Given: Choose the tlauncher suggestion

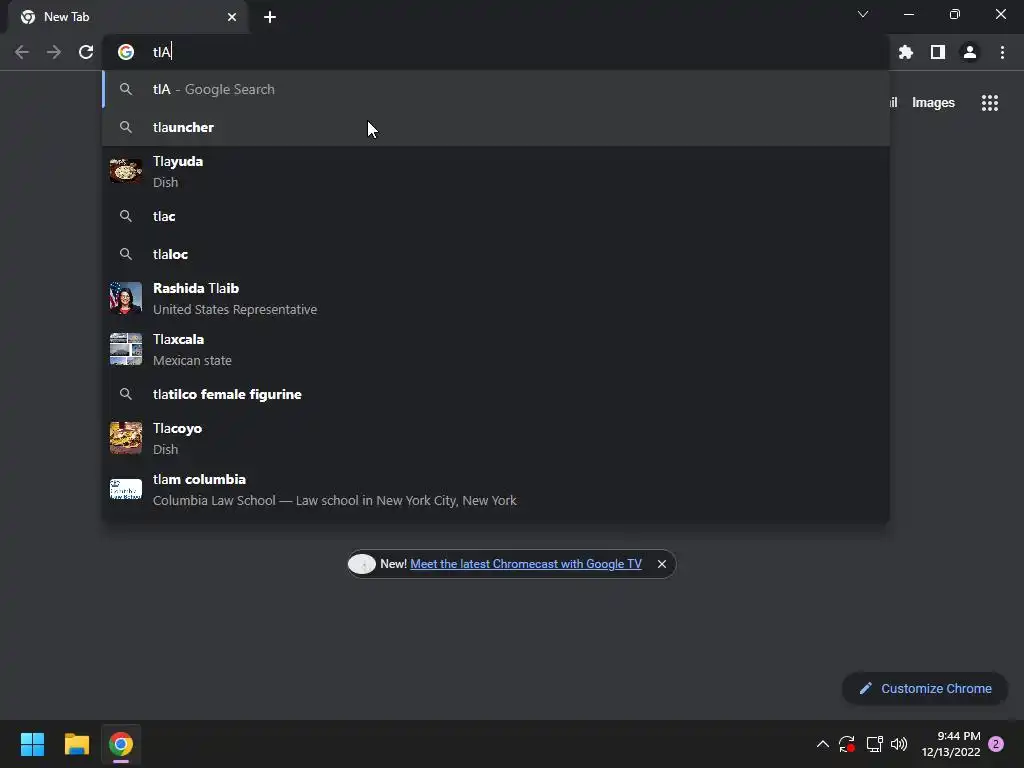Looking at the screenshot, I should point(496,127).
